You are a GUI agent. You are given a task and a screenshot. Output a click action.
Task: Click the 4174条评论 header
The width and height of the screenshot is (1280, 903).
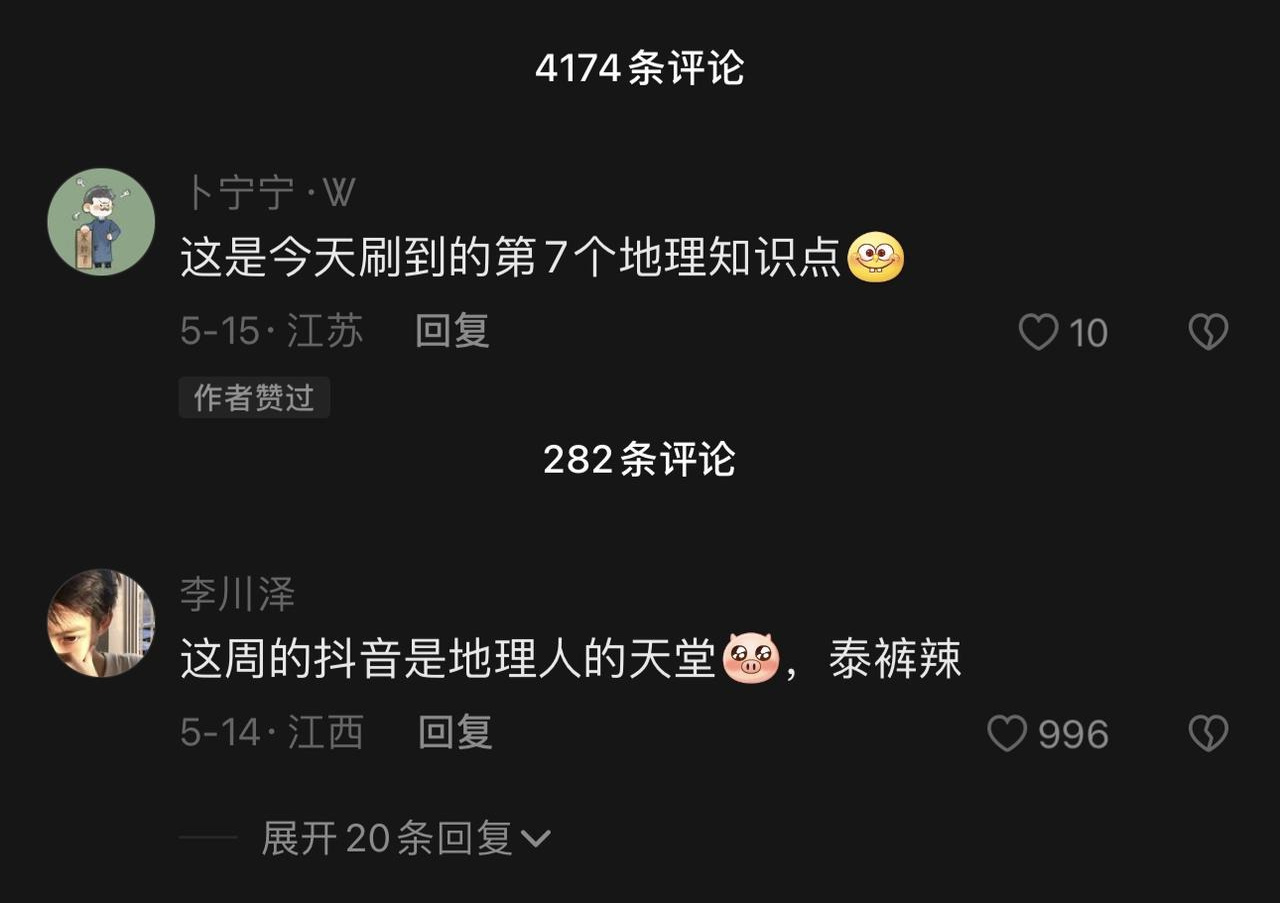(640, 68)
